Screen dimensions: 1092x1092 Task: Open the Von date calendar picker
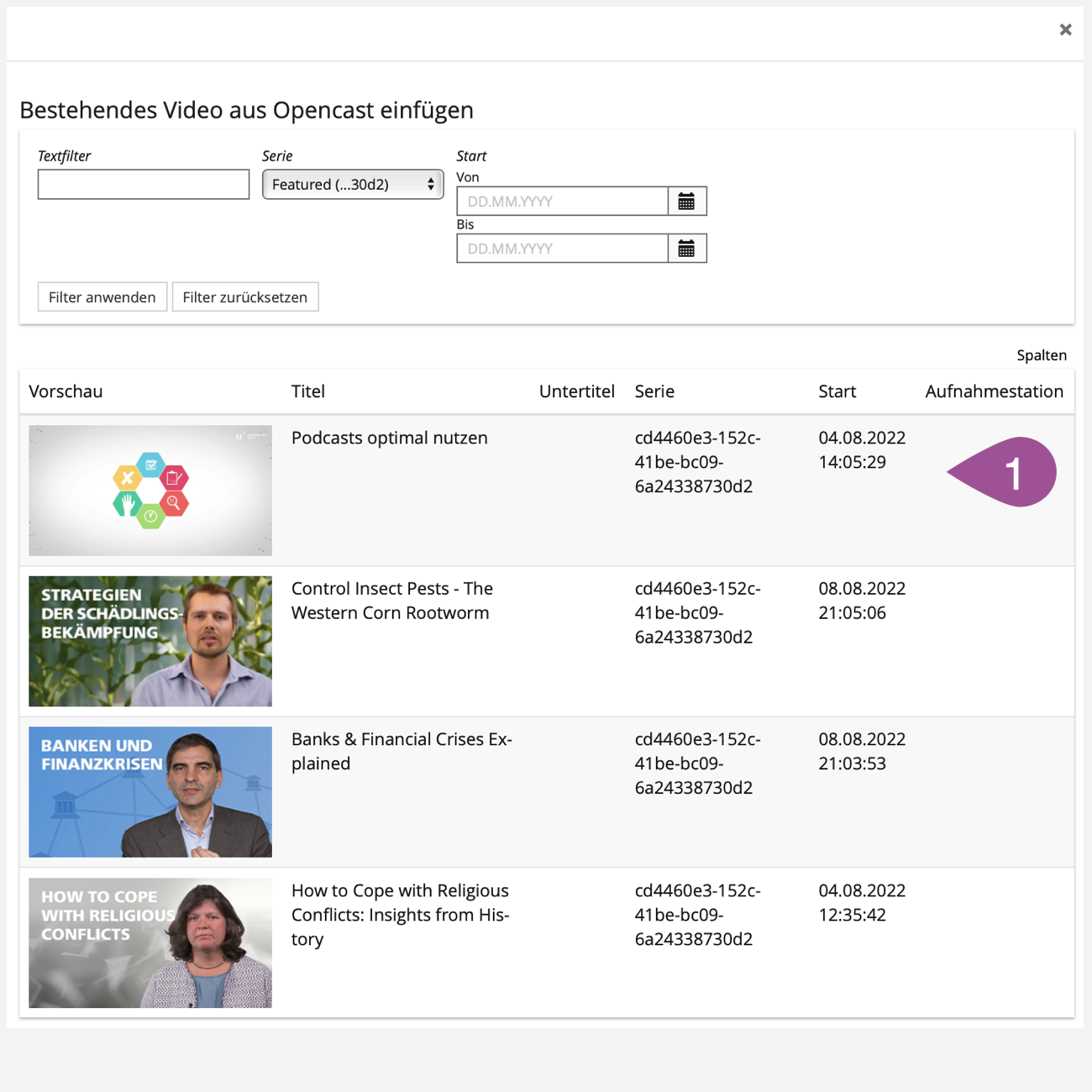[686, 202]
